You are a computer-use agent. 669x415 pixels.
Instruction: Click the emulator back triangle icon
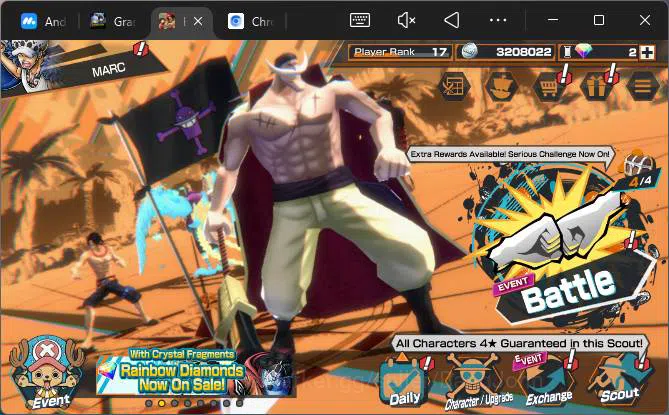[x=452, y=20]
